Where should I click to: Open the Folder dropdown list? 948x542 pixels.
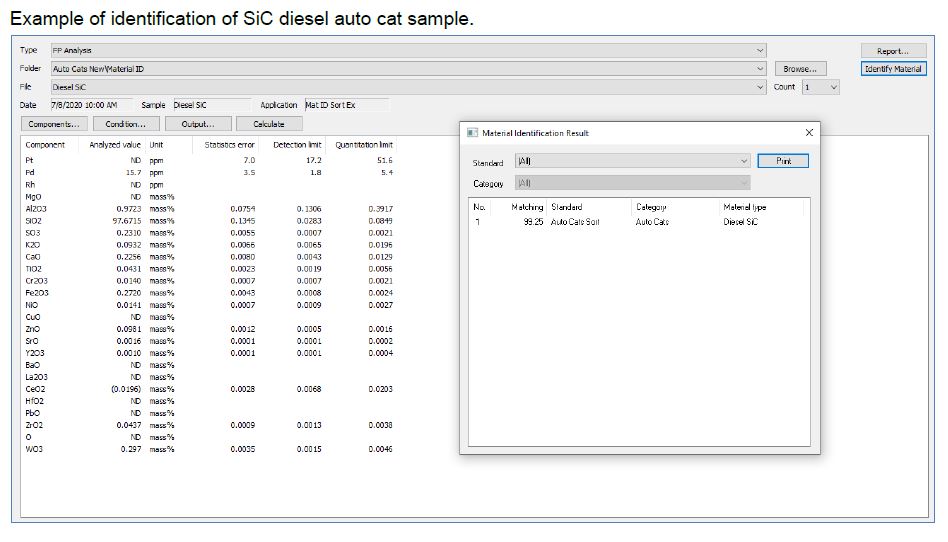(760, 69)
